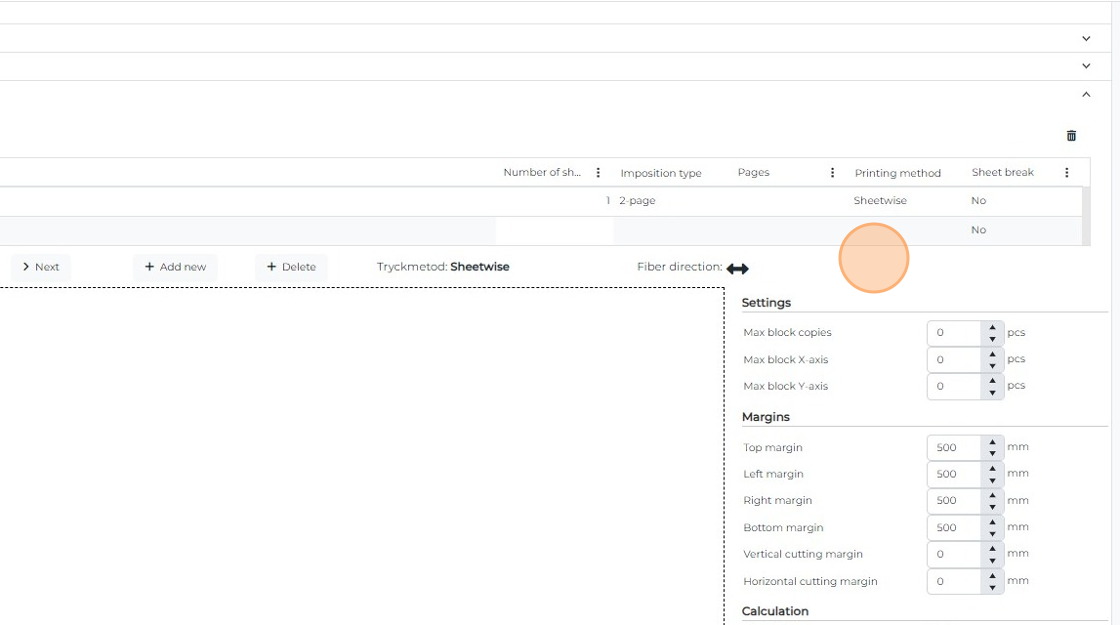The width and height of the screenshot is (1120, 625).
Task: Click the Delete button
Action: click(291, 267)
